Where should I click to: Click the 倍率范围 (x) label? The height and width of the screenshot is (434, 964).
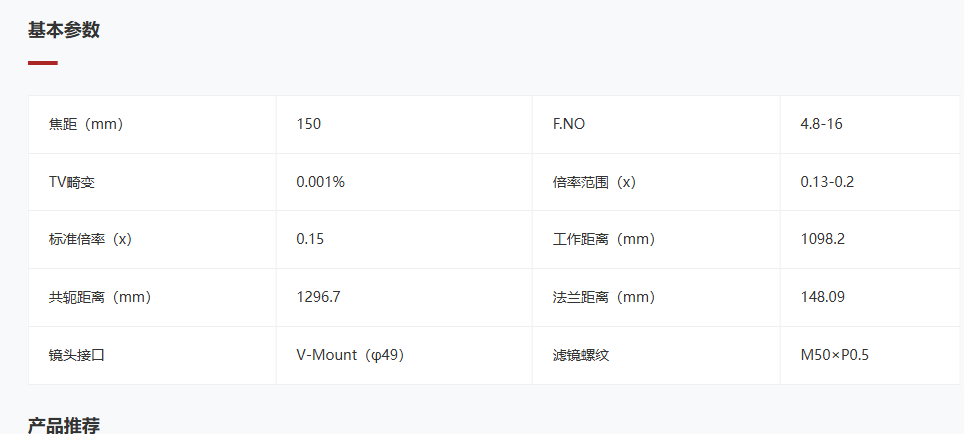tap(594, 183)
